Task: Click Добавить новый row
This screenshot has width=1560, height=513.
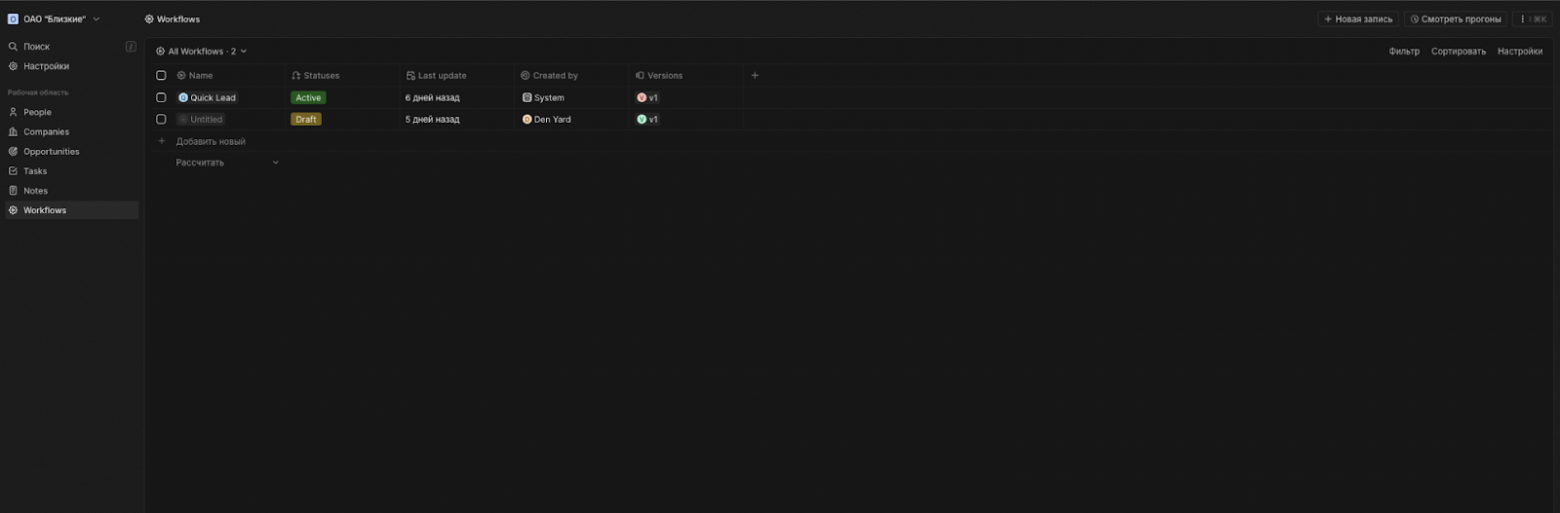Action: (x=210, y=141)
